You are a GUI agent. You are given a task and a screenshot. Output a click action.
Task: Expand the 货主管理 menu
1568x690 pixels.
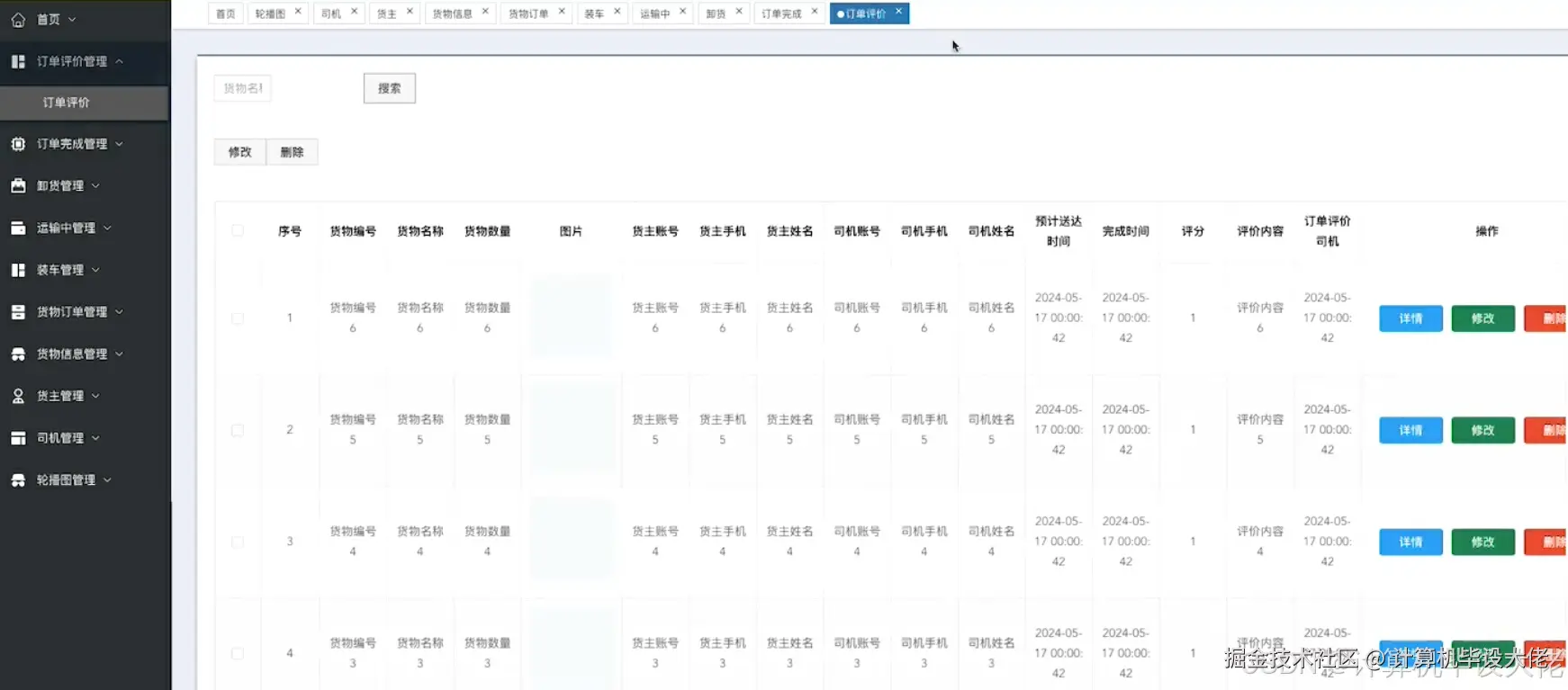95,396
